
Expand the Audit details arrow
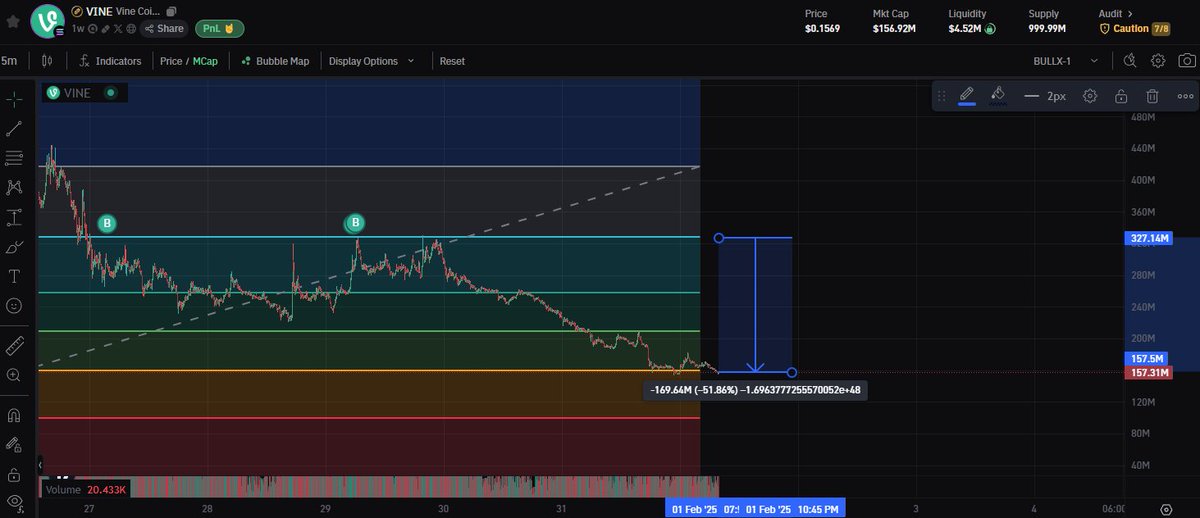pyautogui.click(x=1130, y=14)
